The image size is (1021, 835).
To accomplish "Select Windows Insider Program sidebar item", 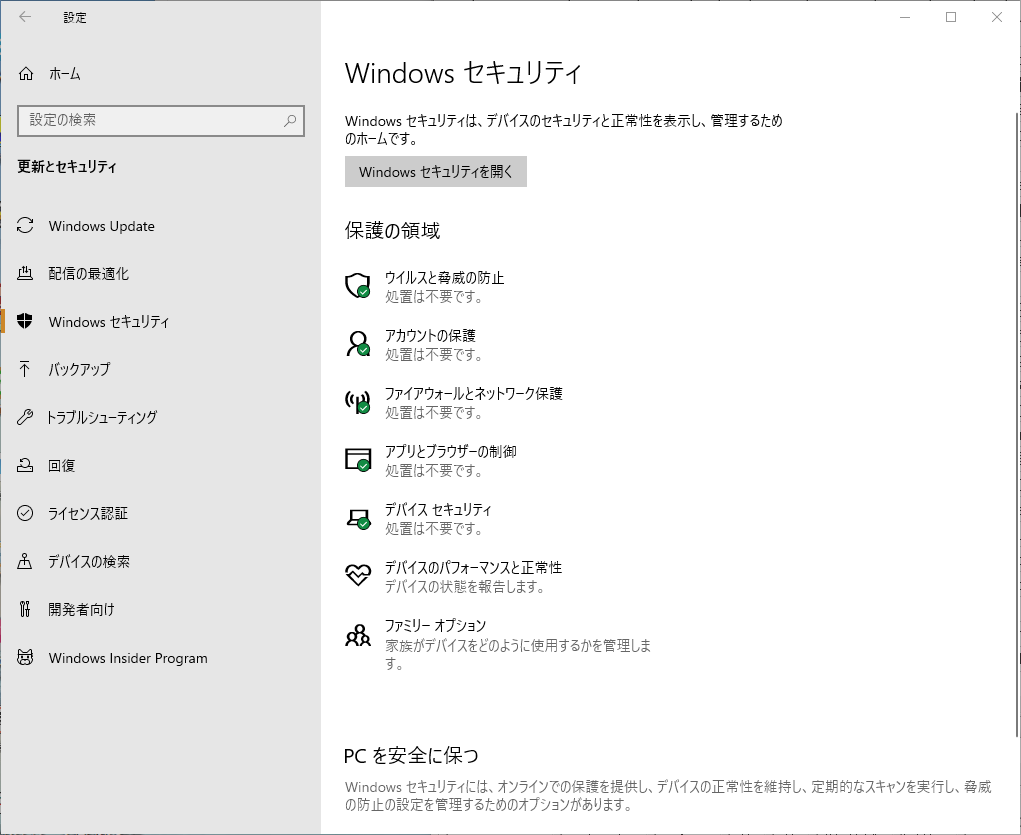I will (x=160, y=657).
